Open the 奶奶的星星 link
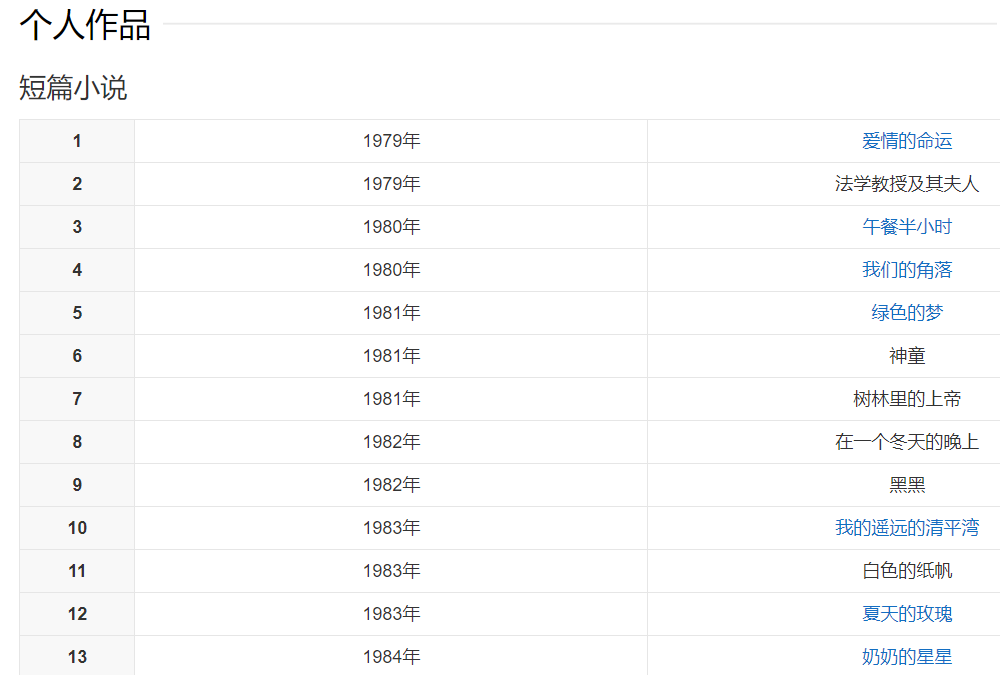The height and width of the screenshot is (675, 1000). pos(906,657)
